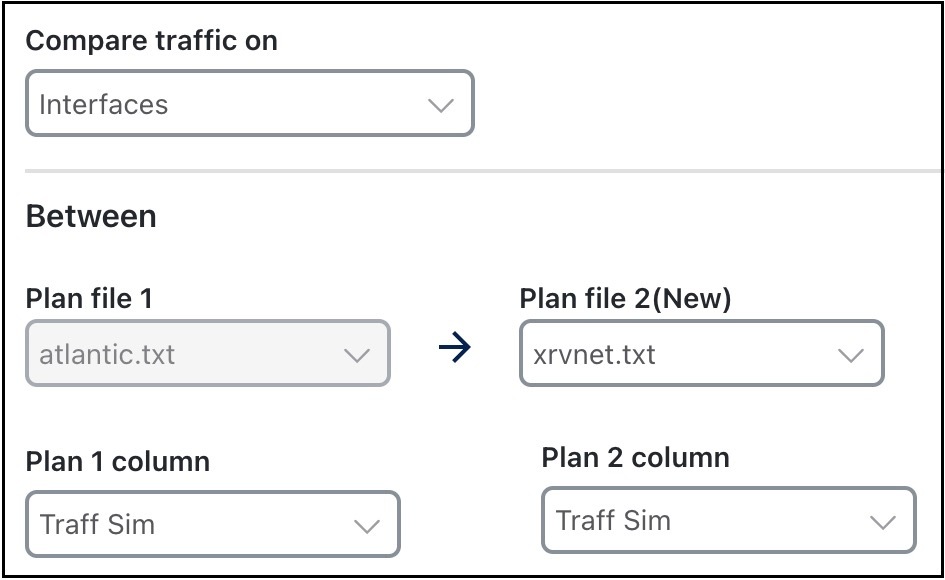Click the chevron on Plan 1 column dropdown

tap(366, 524)
